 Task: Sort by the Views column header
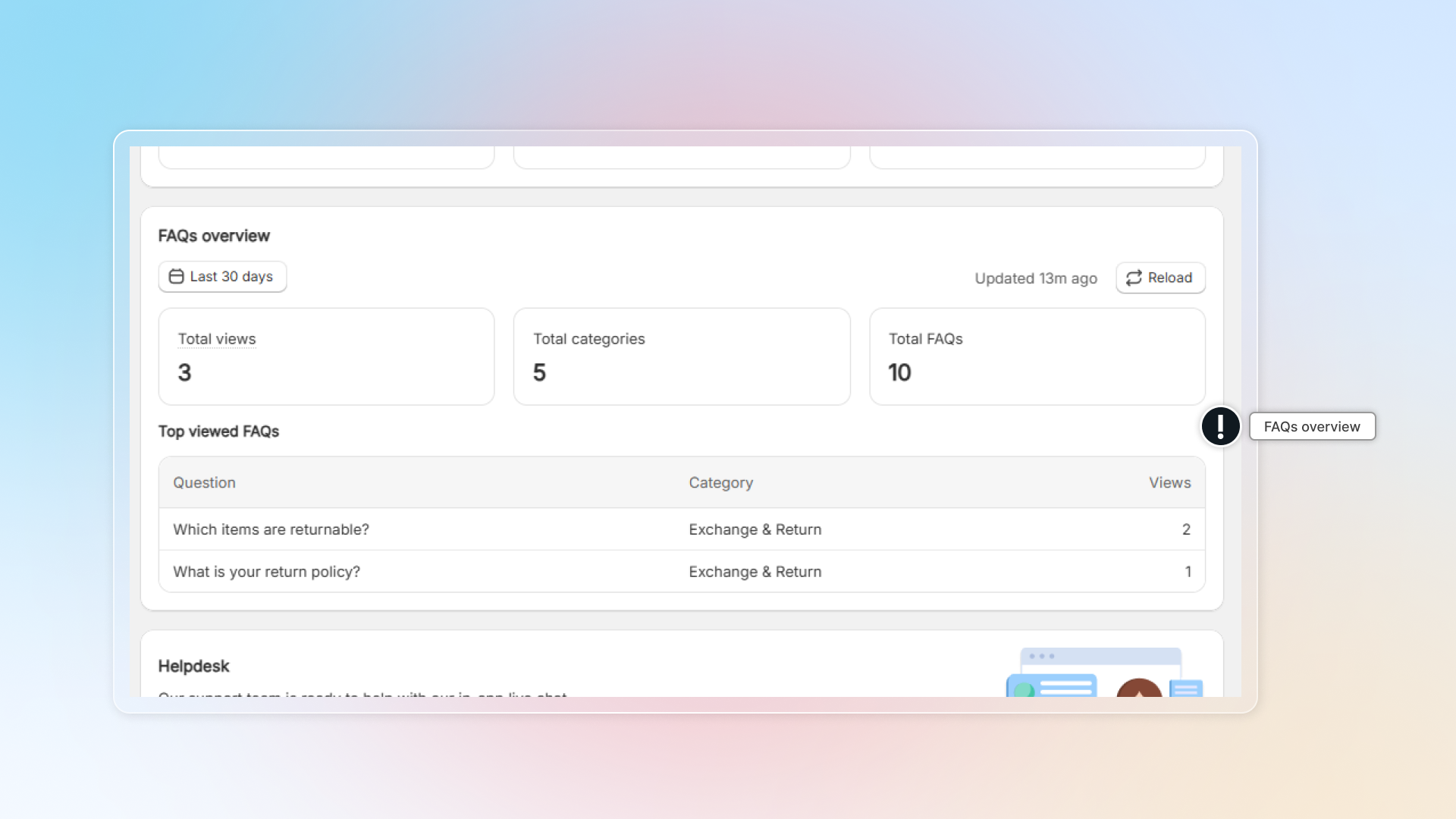1169,483
